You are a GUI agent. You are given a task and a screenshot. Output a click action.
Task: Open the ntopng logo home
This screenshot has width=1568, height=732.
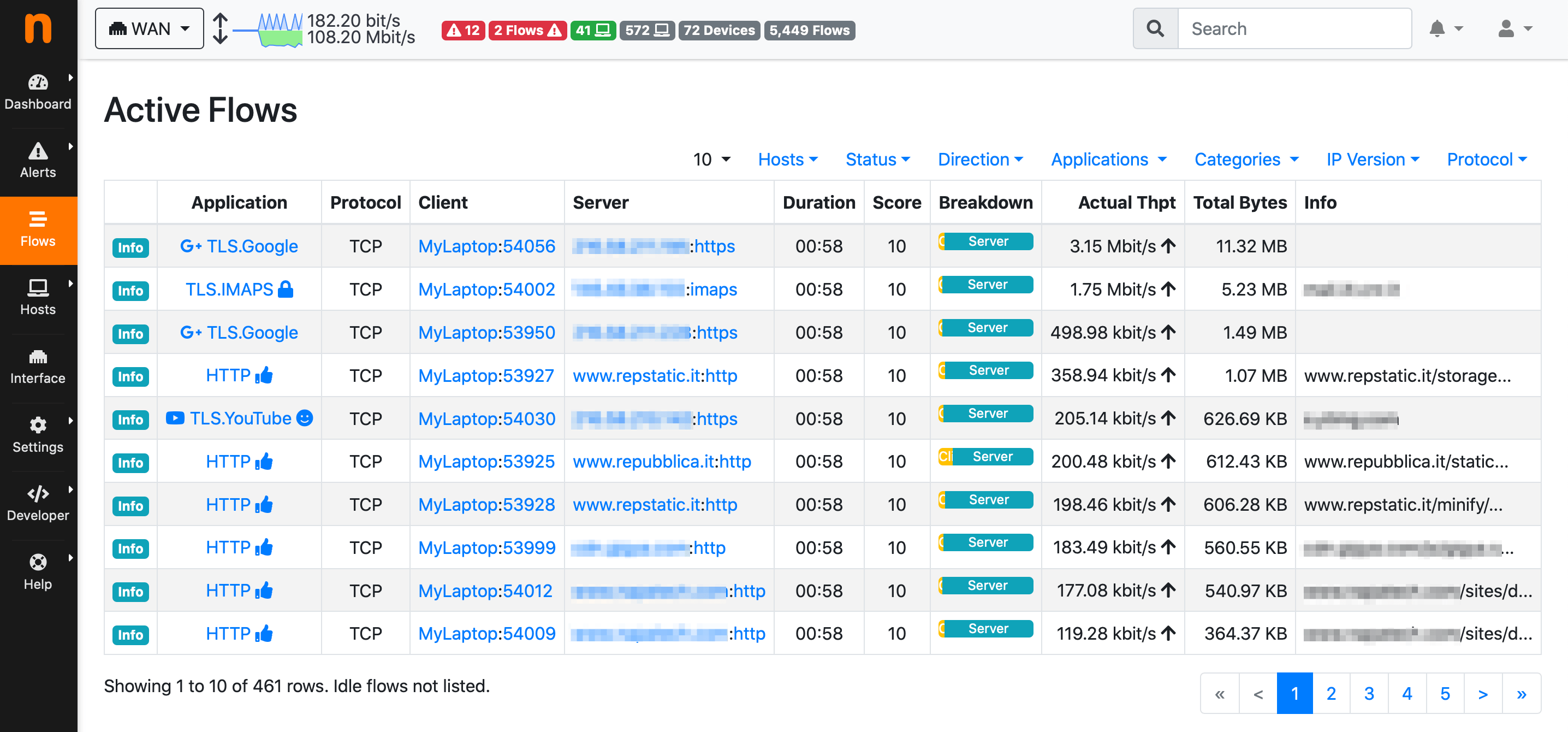tap(38, 28)
